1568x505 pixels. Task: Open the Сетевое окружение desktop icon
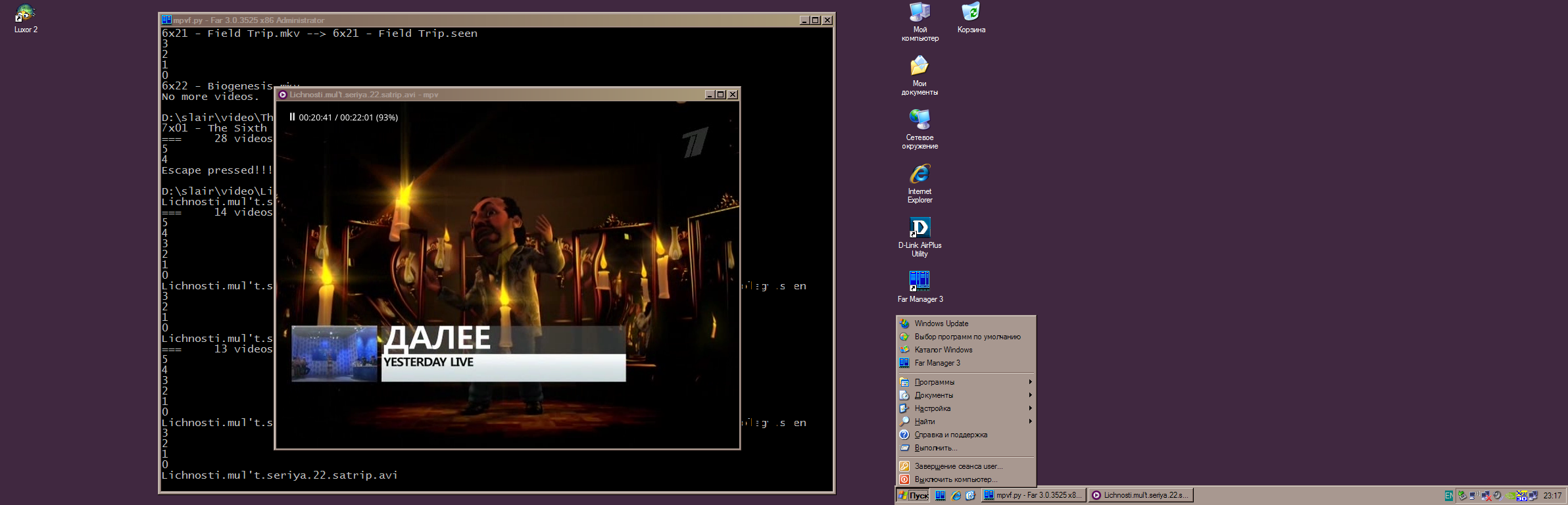[919, 130]
